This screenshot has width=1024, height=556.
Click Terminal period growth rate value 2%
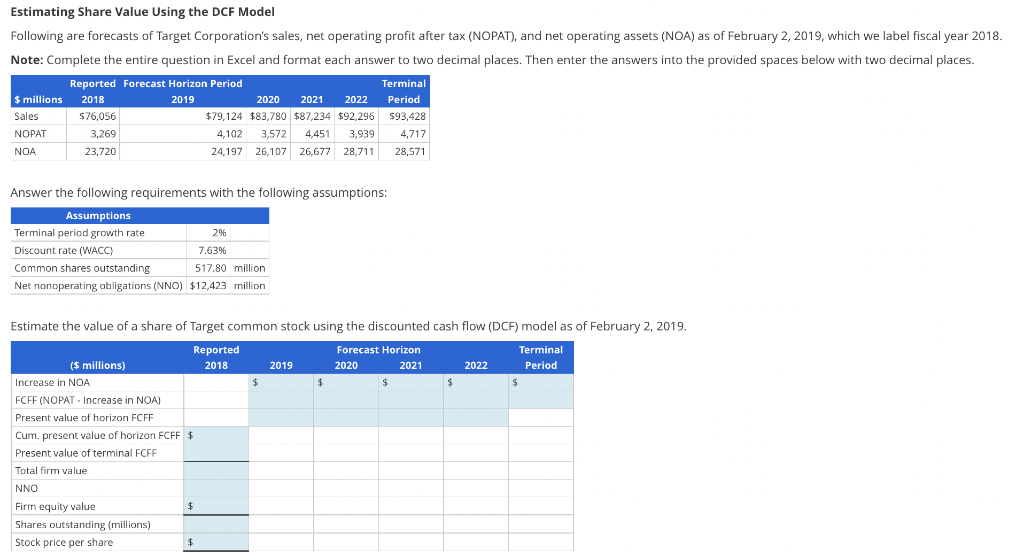(219, 233)
